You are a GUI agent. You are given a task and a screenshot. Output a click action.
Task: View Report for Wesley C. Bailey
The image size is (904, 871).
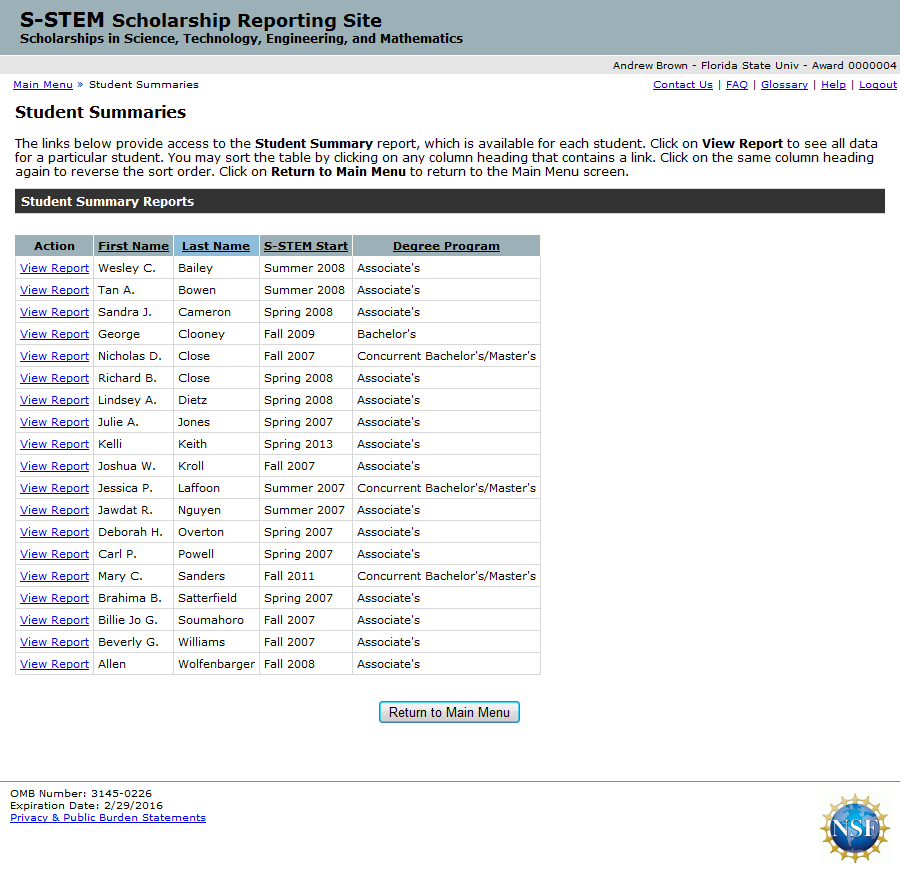click(x=54, y=268)
